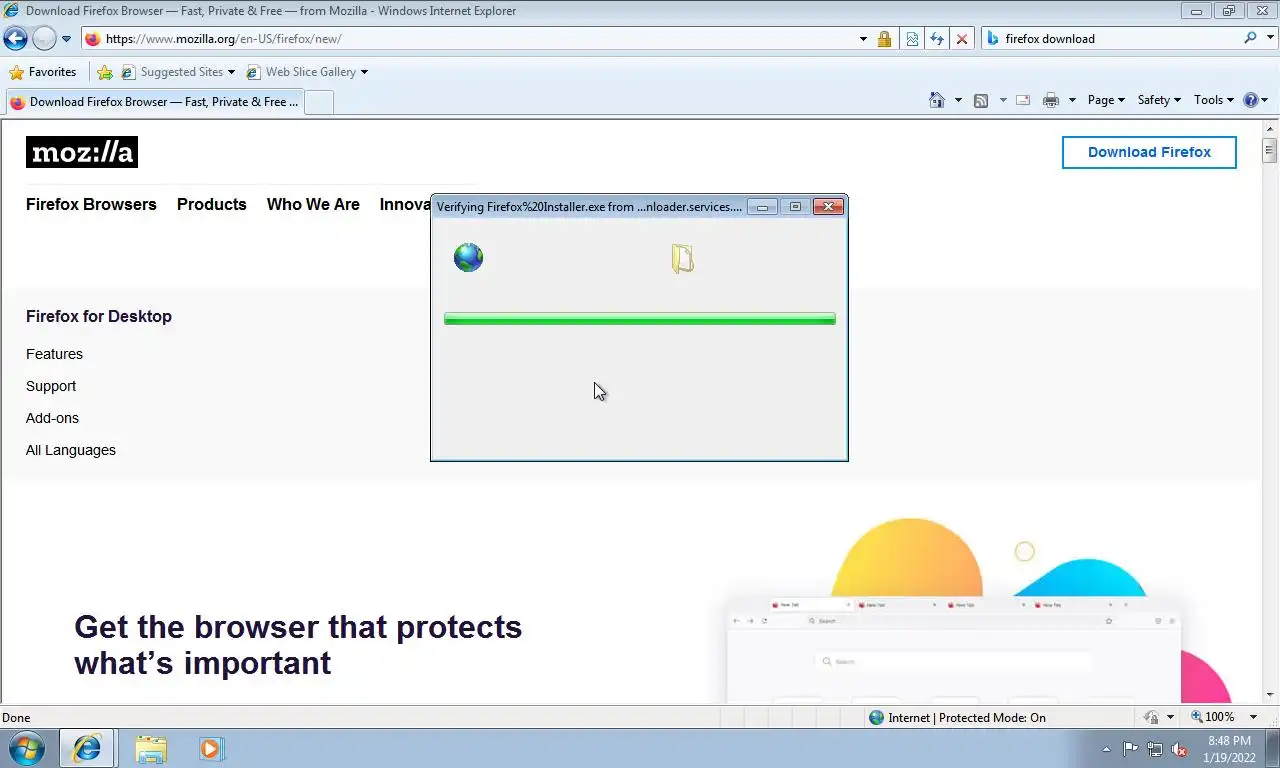Toggle Compatibility View for this page
The image size is (1280, 768).
912,39
